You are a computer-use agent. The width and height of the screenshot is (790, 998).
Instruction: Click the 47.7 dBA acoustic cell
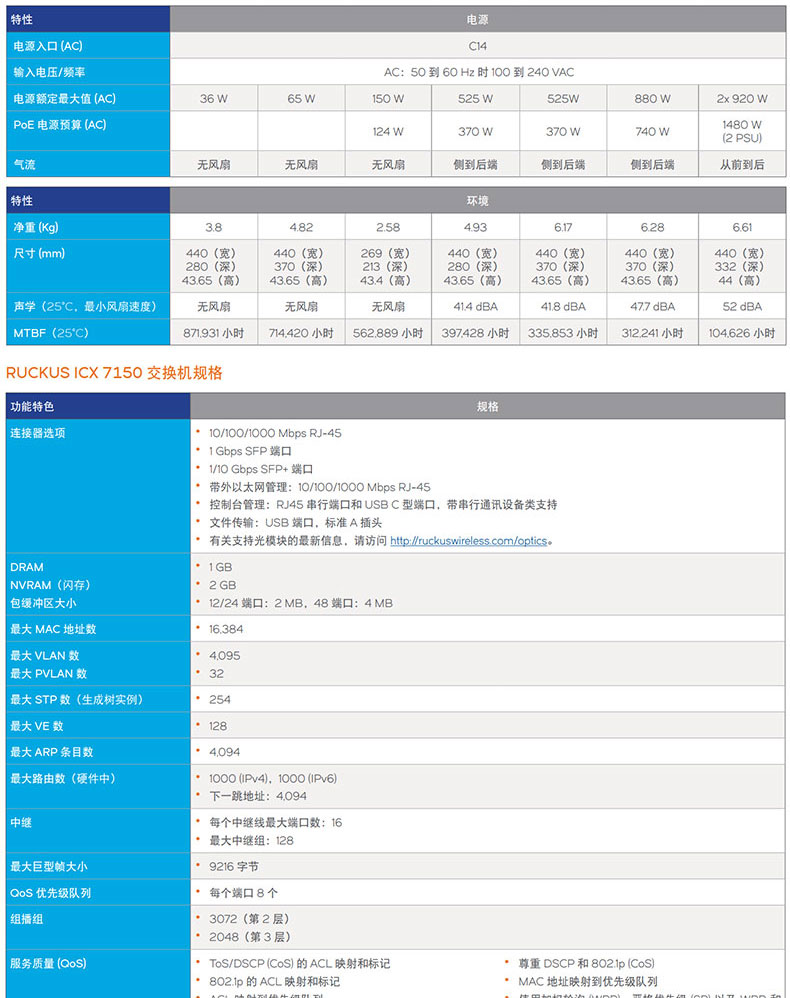[652, 307]
